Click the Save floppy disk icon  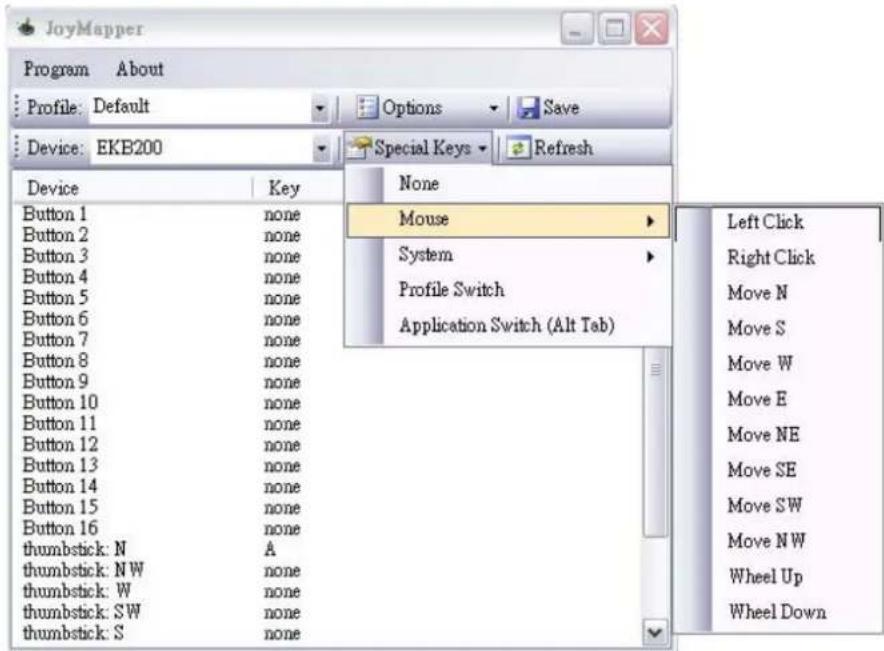pyautogui.click(x=528, y=107)
